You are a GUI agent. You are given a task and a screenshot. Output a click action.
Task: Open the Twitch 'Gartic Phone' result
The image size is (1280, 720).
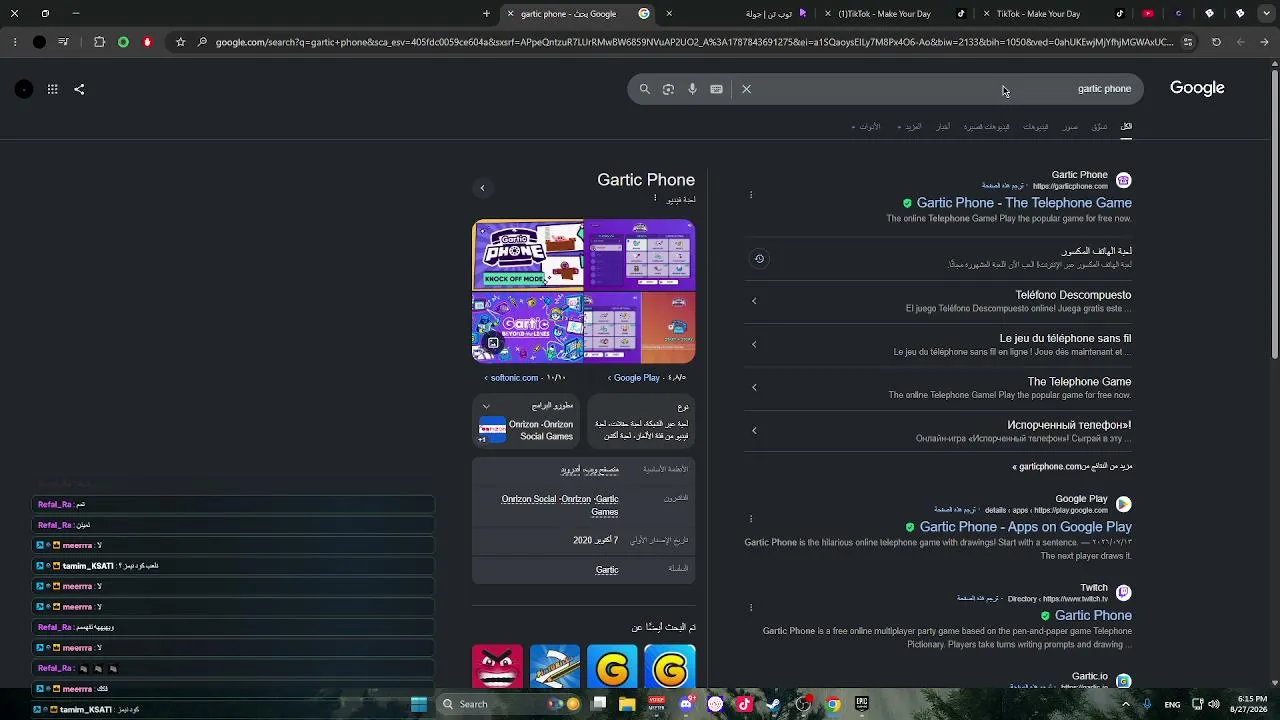point(1093,616)
